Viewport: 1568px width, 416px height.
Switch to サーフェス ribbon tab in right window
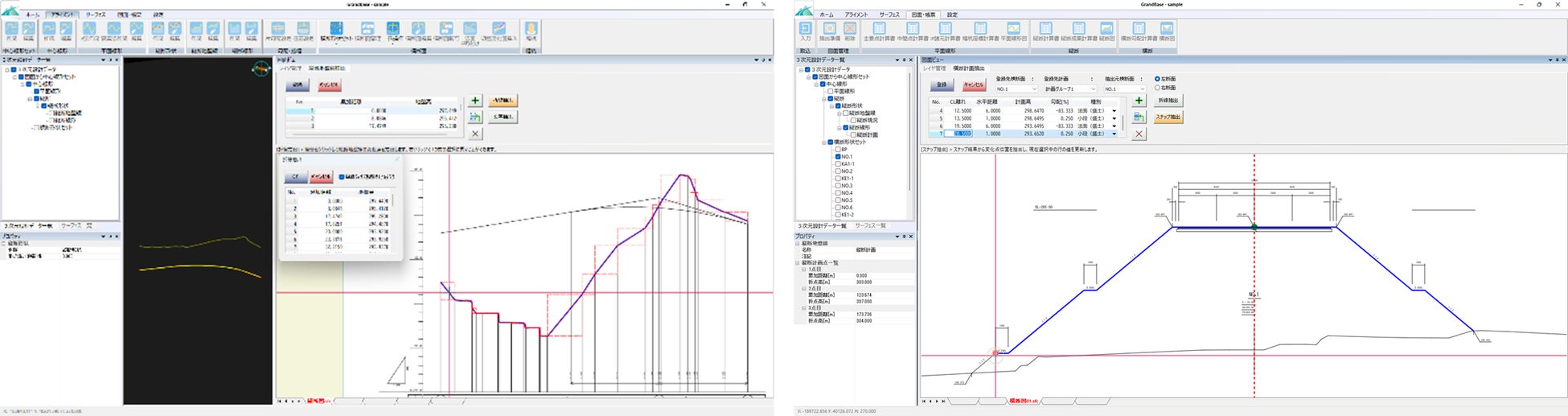889,14
